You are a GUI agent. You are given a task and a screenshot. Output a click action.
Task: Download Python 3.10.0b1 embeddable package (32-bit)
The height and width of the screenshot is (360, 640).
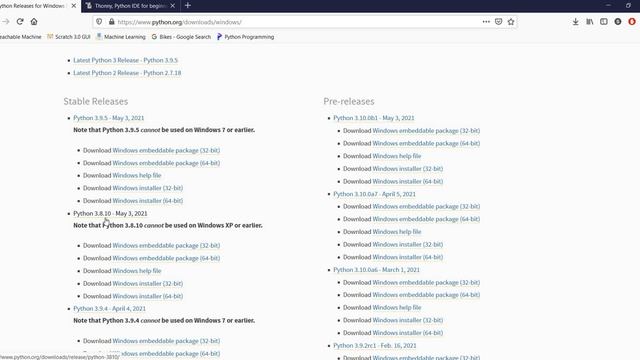coord(426,131)
